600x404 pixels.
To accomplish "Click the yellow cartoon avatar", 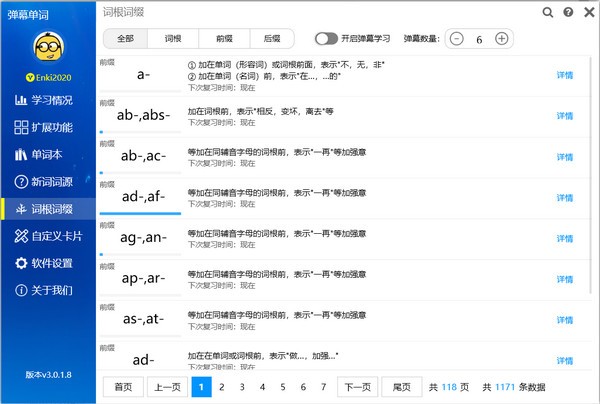I will [x=48, y=48].
